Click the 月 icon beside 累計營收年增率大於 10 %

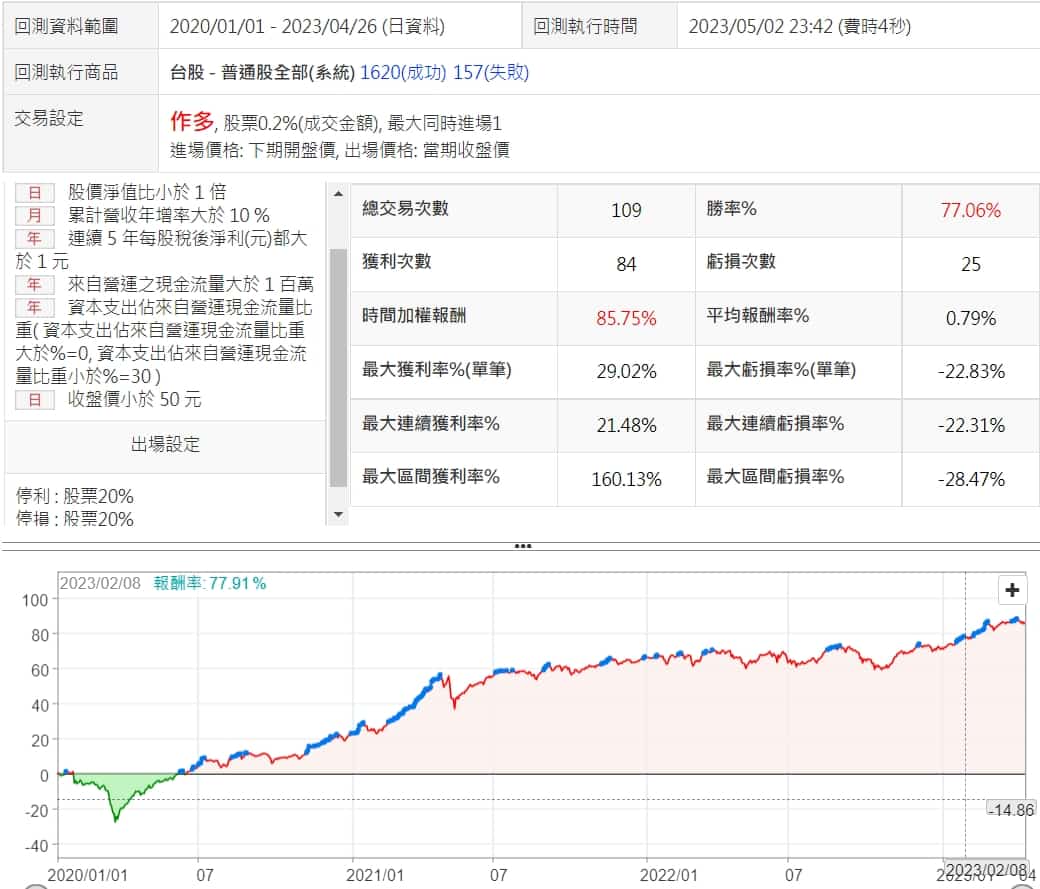tap(35, 216)
